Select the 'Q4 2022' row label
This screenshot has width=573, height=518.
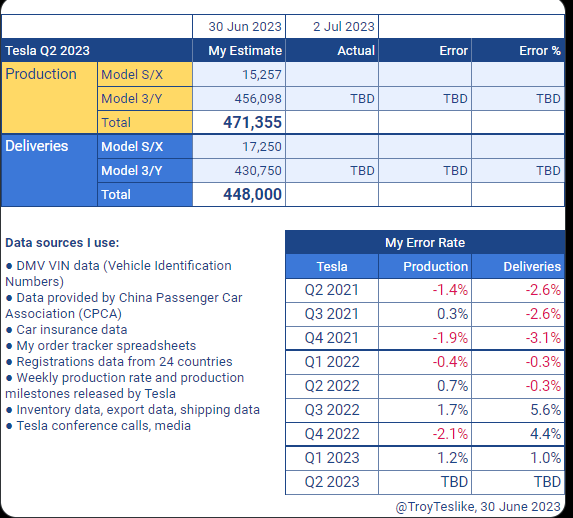[332, 434]
